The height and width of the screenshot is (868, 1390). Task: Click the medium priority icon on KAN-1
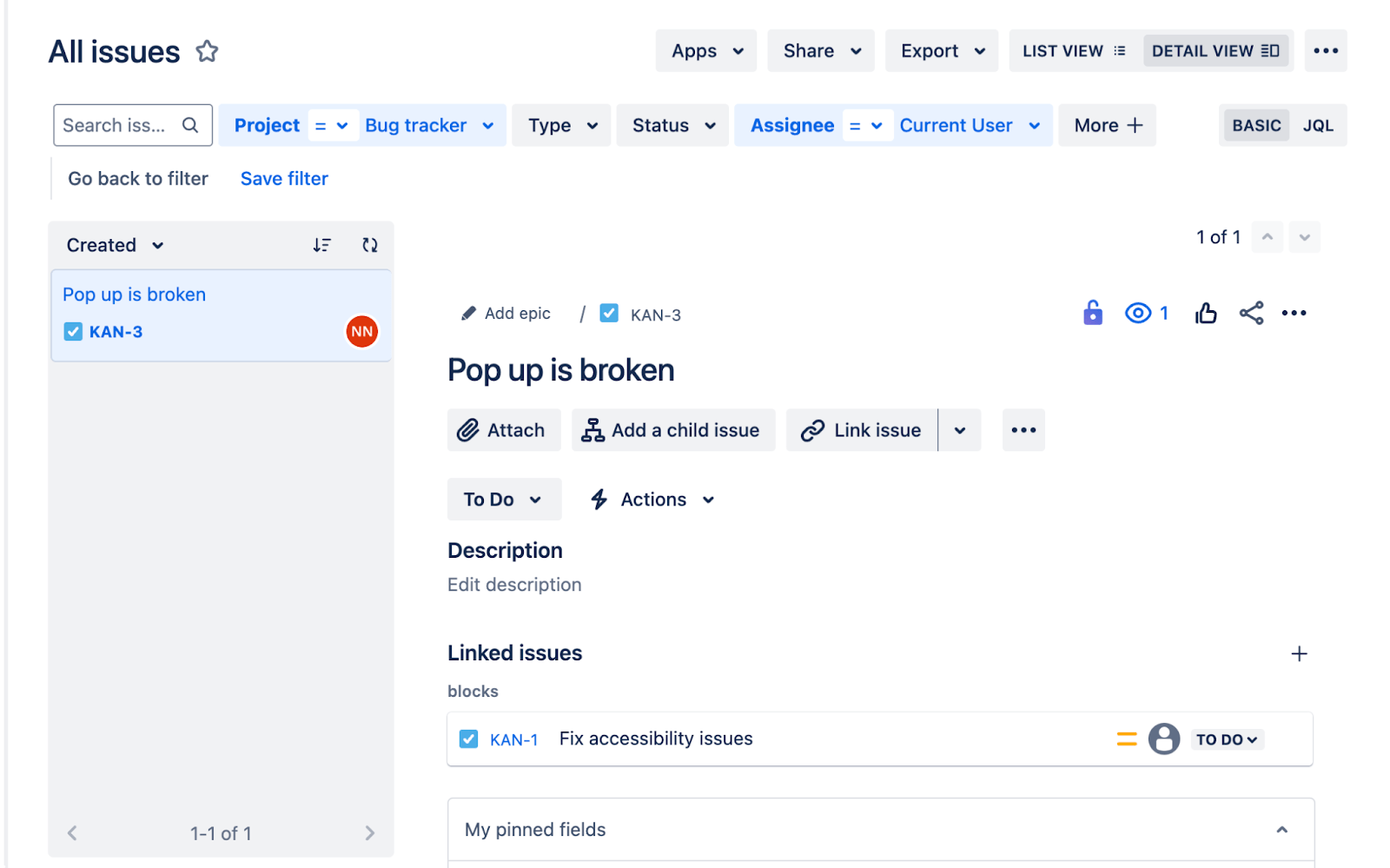coord(1126,739)
